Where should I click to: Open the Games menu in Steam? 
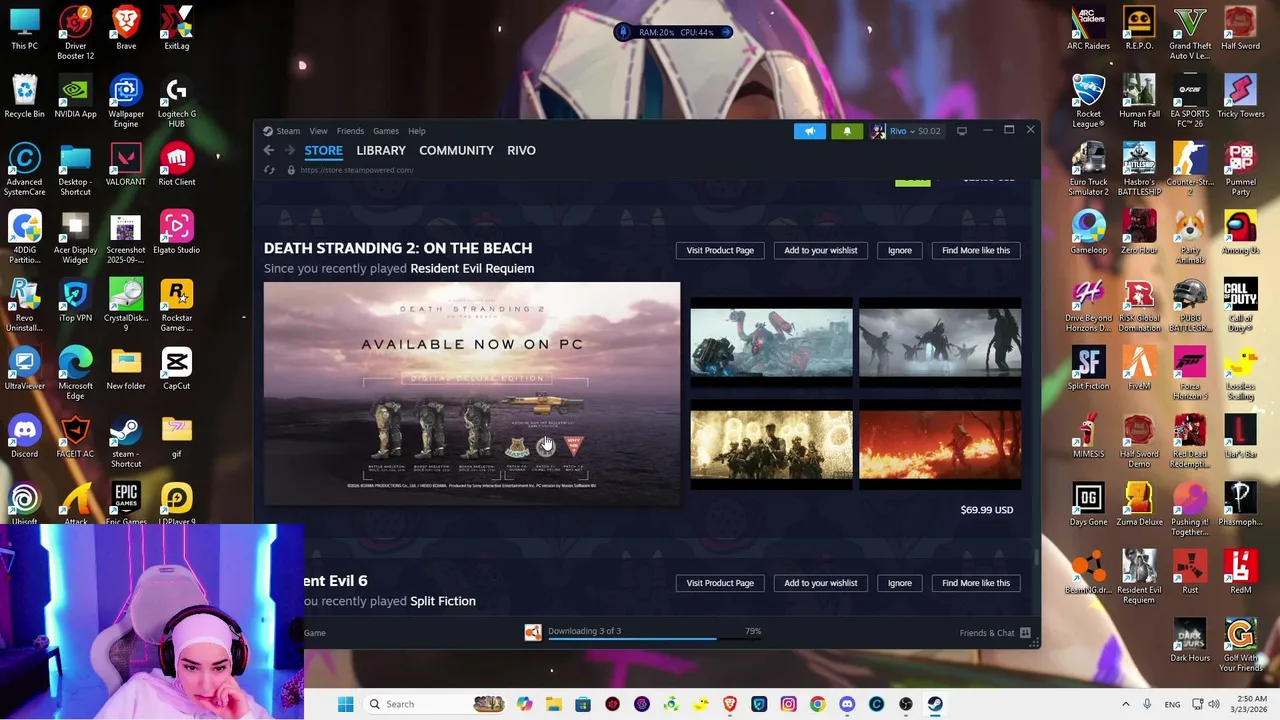[386, 131]
